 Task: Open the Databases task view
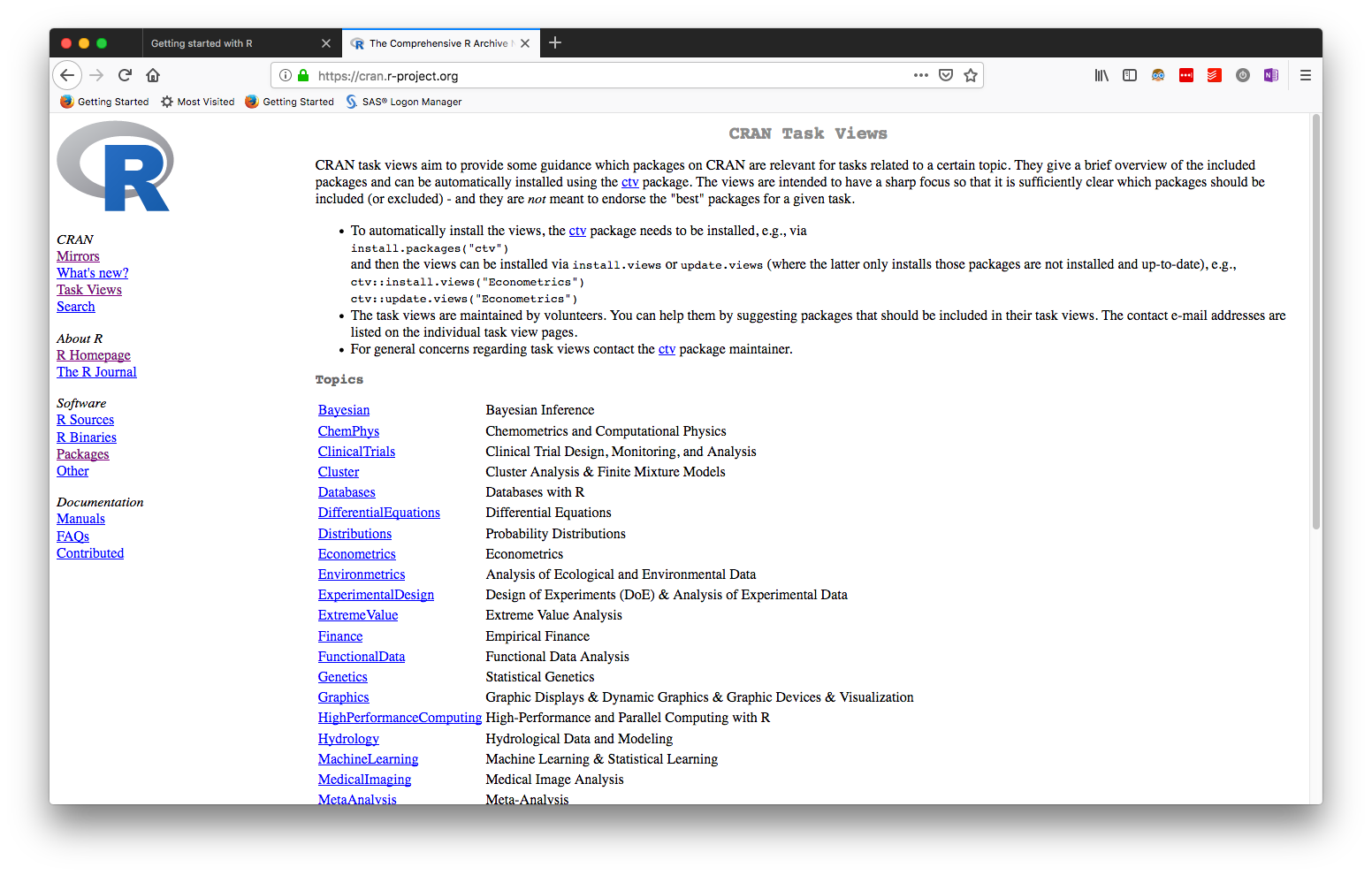click(347, 492)
